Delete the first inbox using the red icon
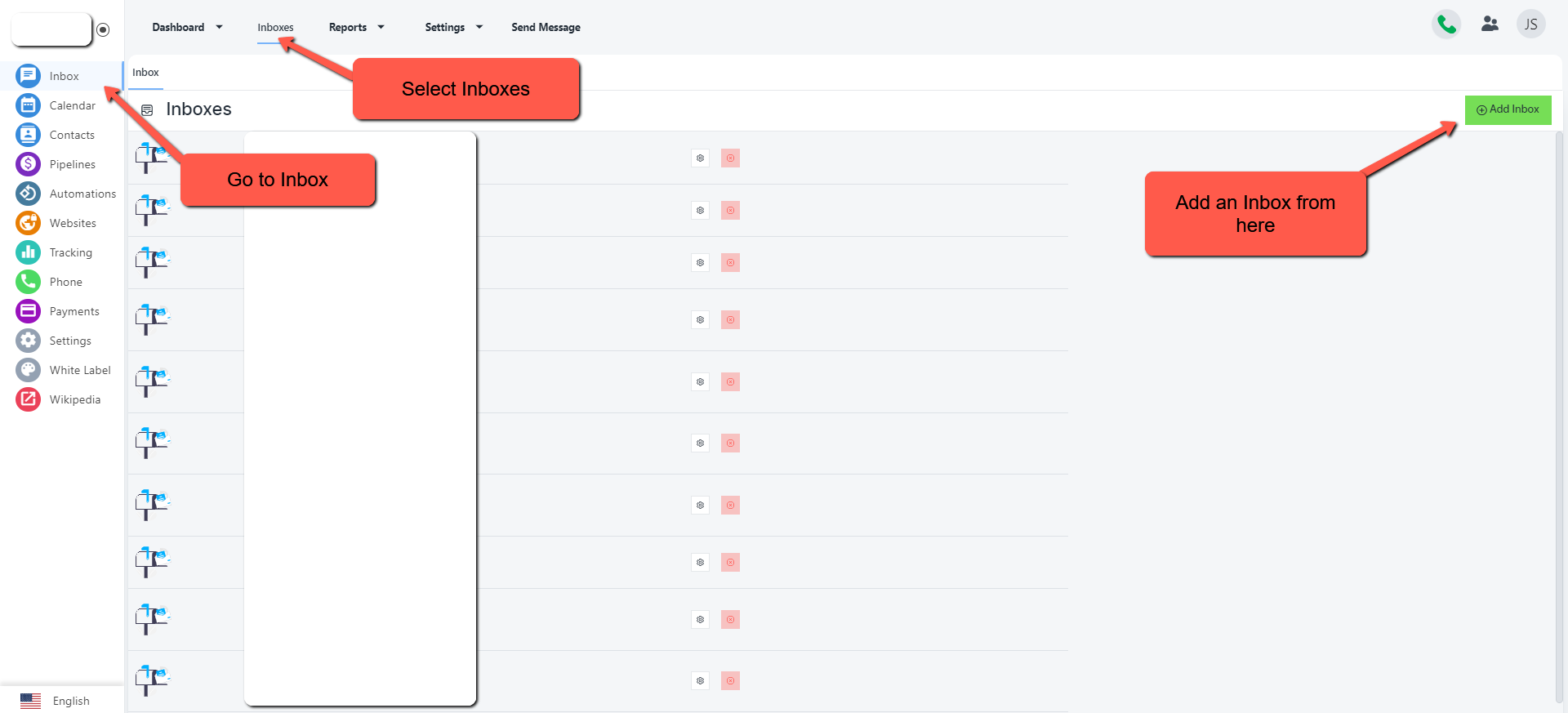Viewport: 1568px width, 713px height. (730, 158)
